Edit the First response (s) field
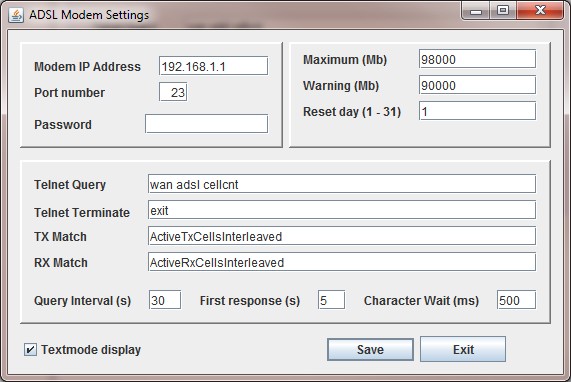The height and width of the screenshot is (382, 571). point(331,300)
